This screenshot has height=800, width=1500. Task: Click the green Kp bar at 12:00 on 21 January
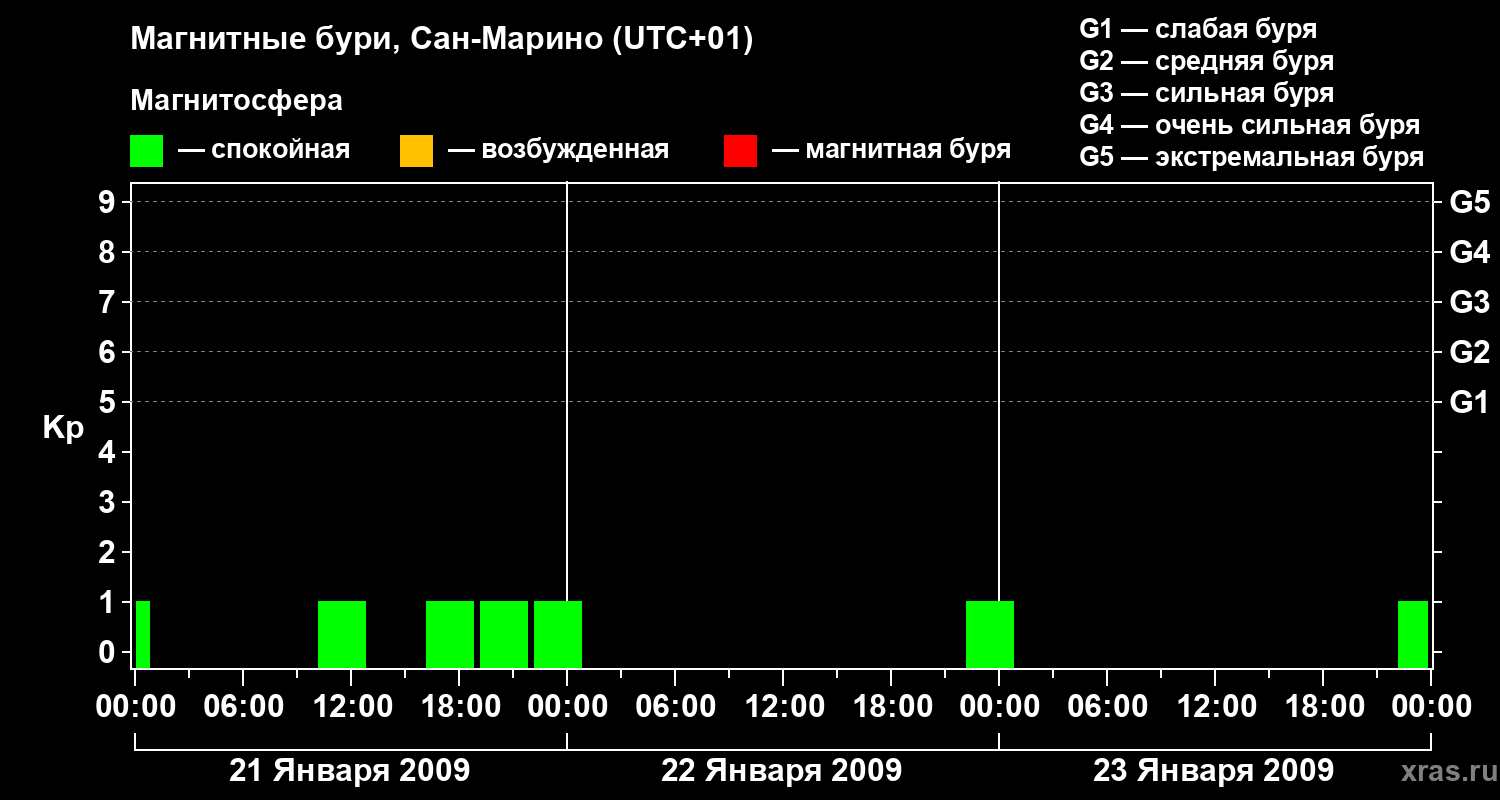click(x=342, y=634)
